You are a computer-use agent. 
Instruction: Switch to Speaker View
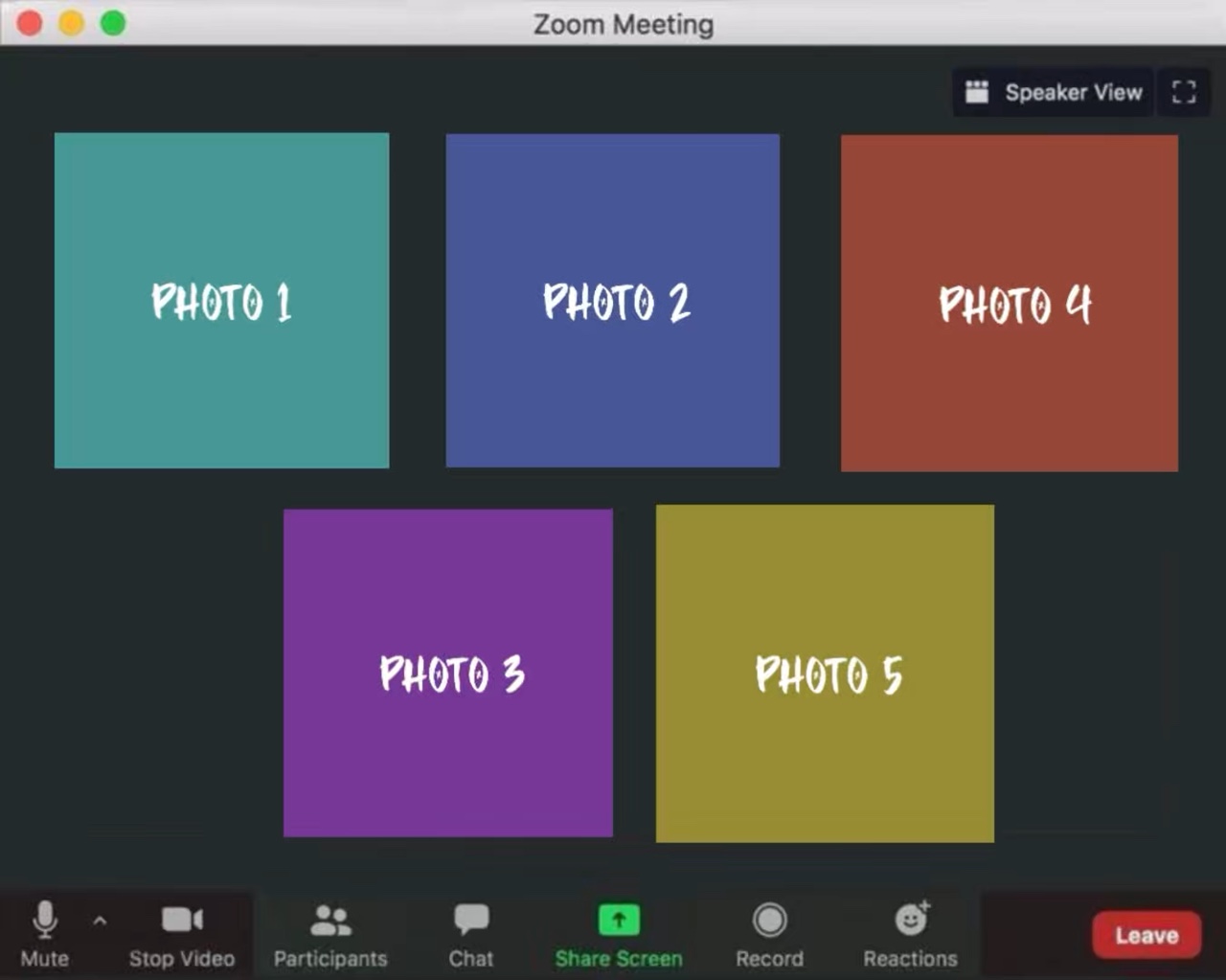(x=1073, y=92)
